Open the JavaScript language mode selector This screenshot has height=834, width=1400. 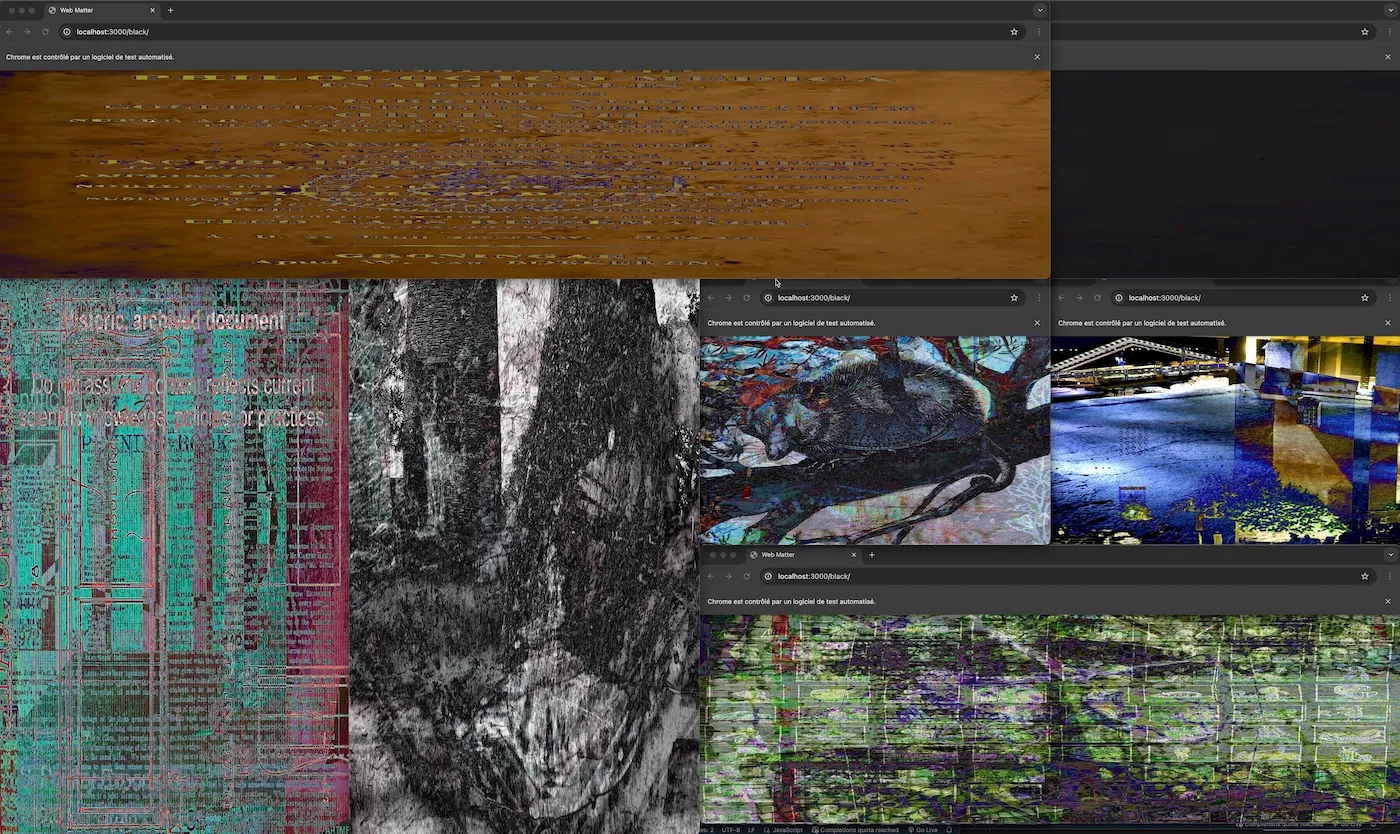coord(786,830)
